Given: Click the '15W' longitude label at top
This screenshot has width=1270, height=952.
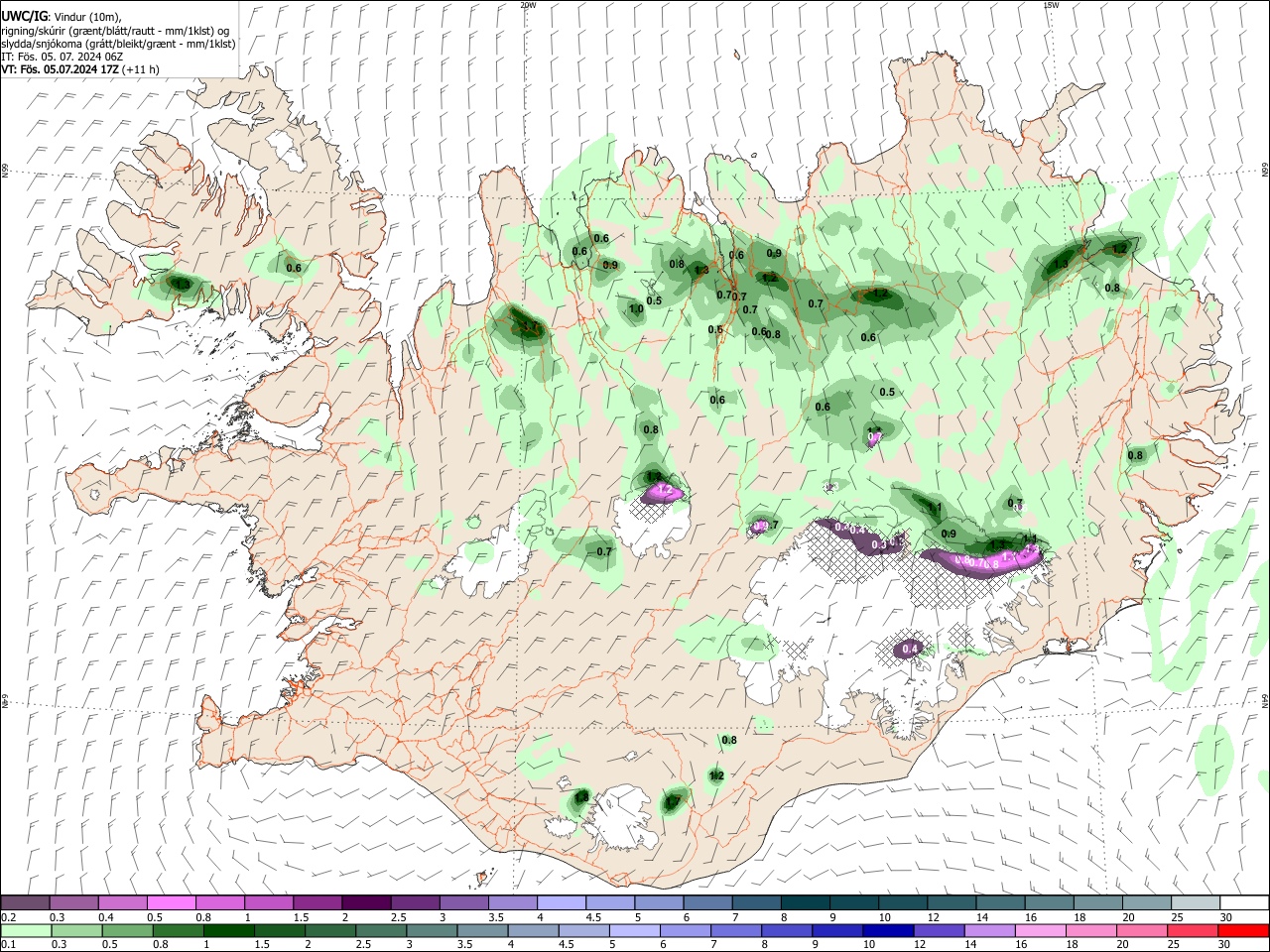Looking at the screenshot, I should [x=1051, y=5].
